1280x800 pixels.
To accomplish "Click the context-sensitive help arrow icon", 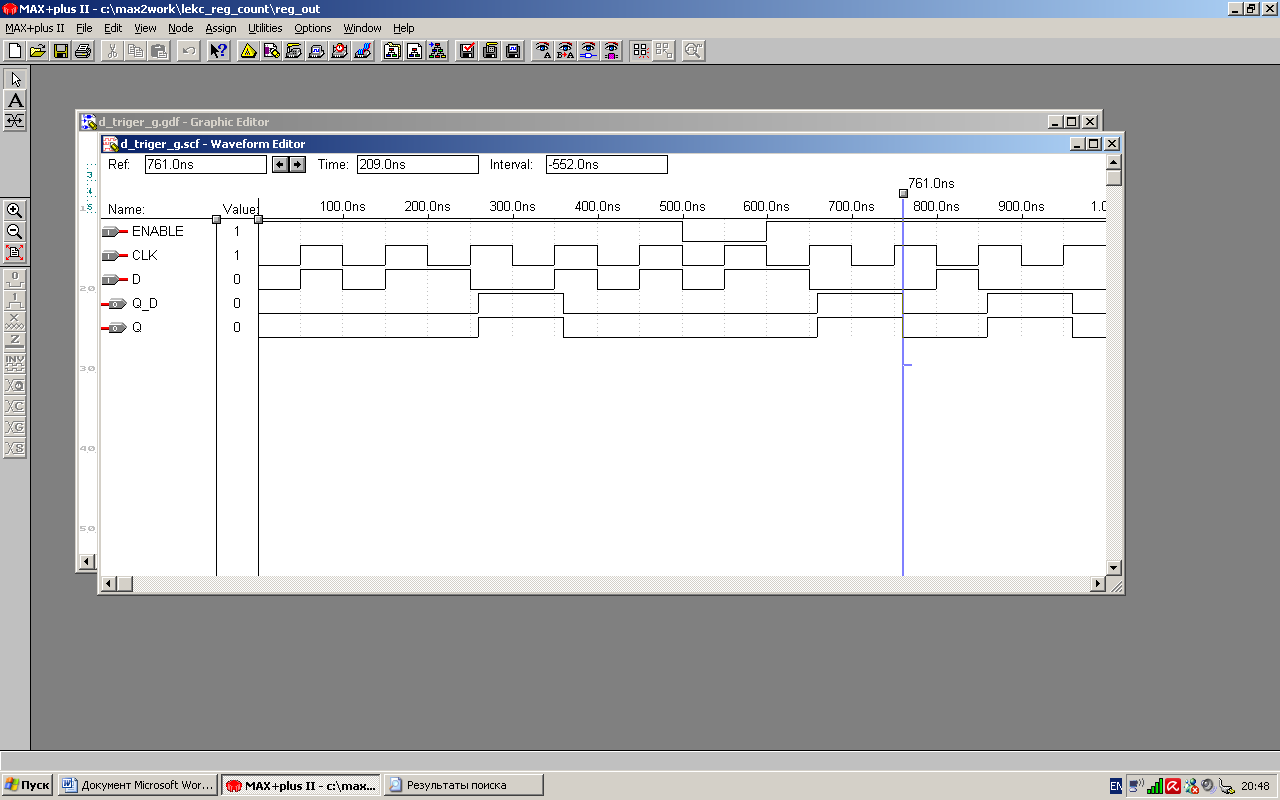I will click(x=218, y=51).
